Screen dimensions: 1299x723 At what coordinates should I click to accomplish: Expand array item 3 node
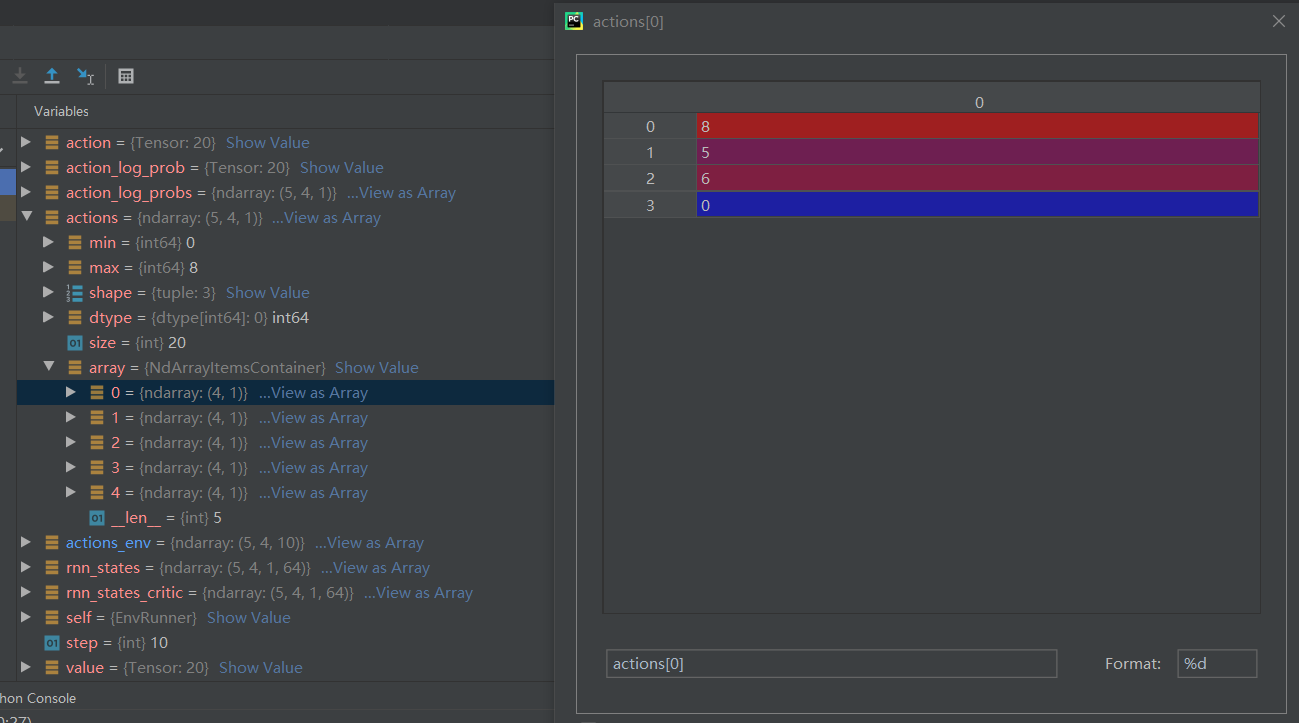(x=70, y=467)
